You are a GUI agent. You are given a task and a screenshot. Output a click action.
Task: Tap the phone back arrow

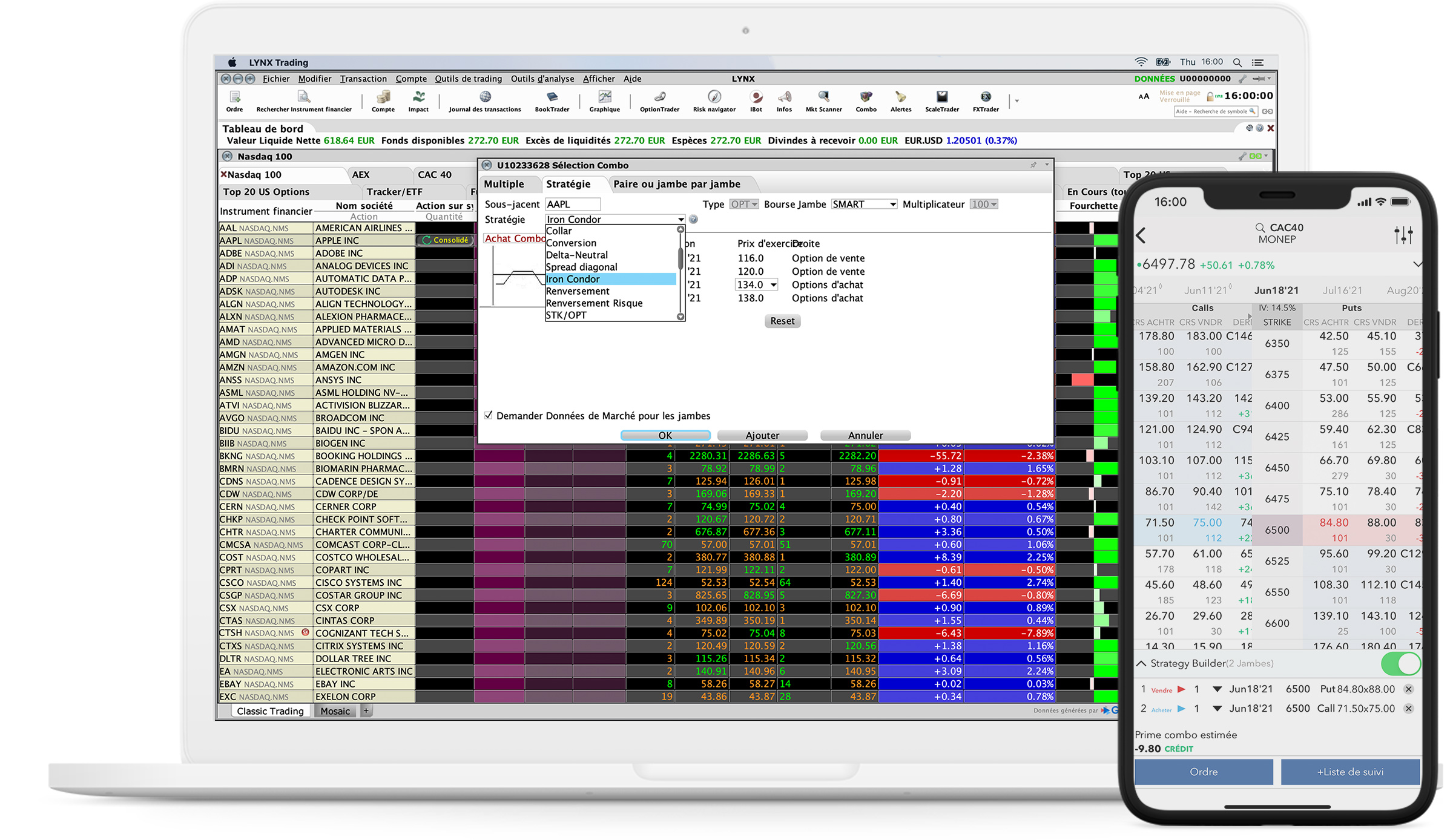click(x=1141, y=235)
